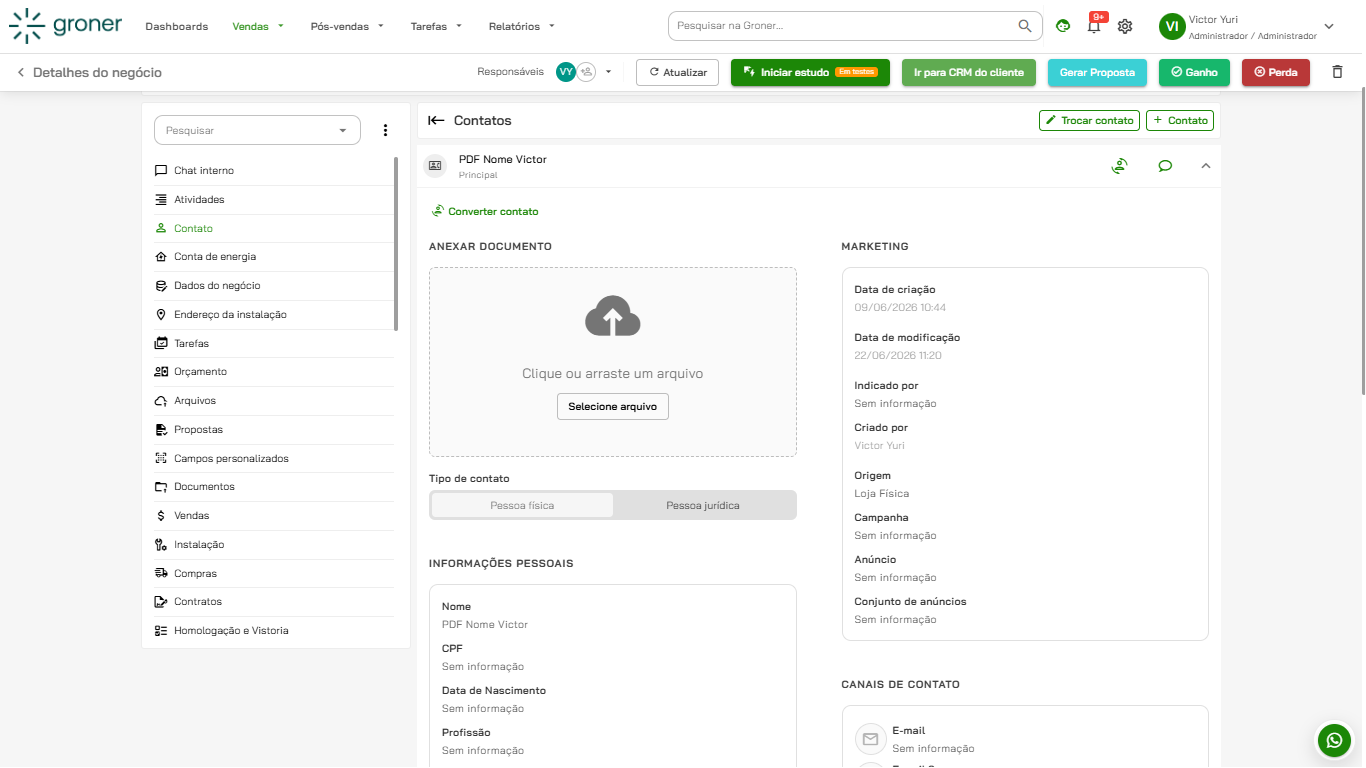This screenshot has width=1366, height=768.
Task: Click the sidebar list scrollbar
Action: (x=397, y=243)
